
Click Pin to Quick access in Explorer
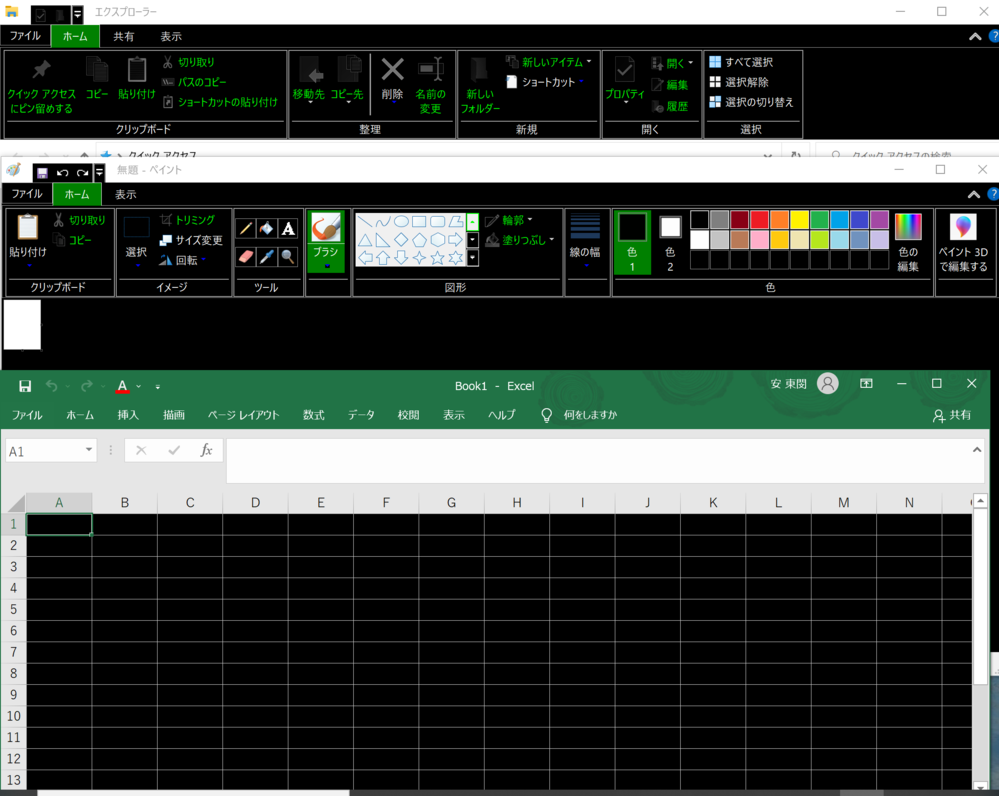coord(41,85)
